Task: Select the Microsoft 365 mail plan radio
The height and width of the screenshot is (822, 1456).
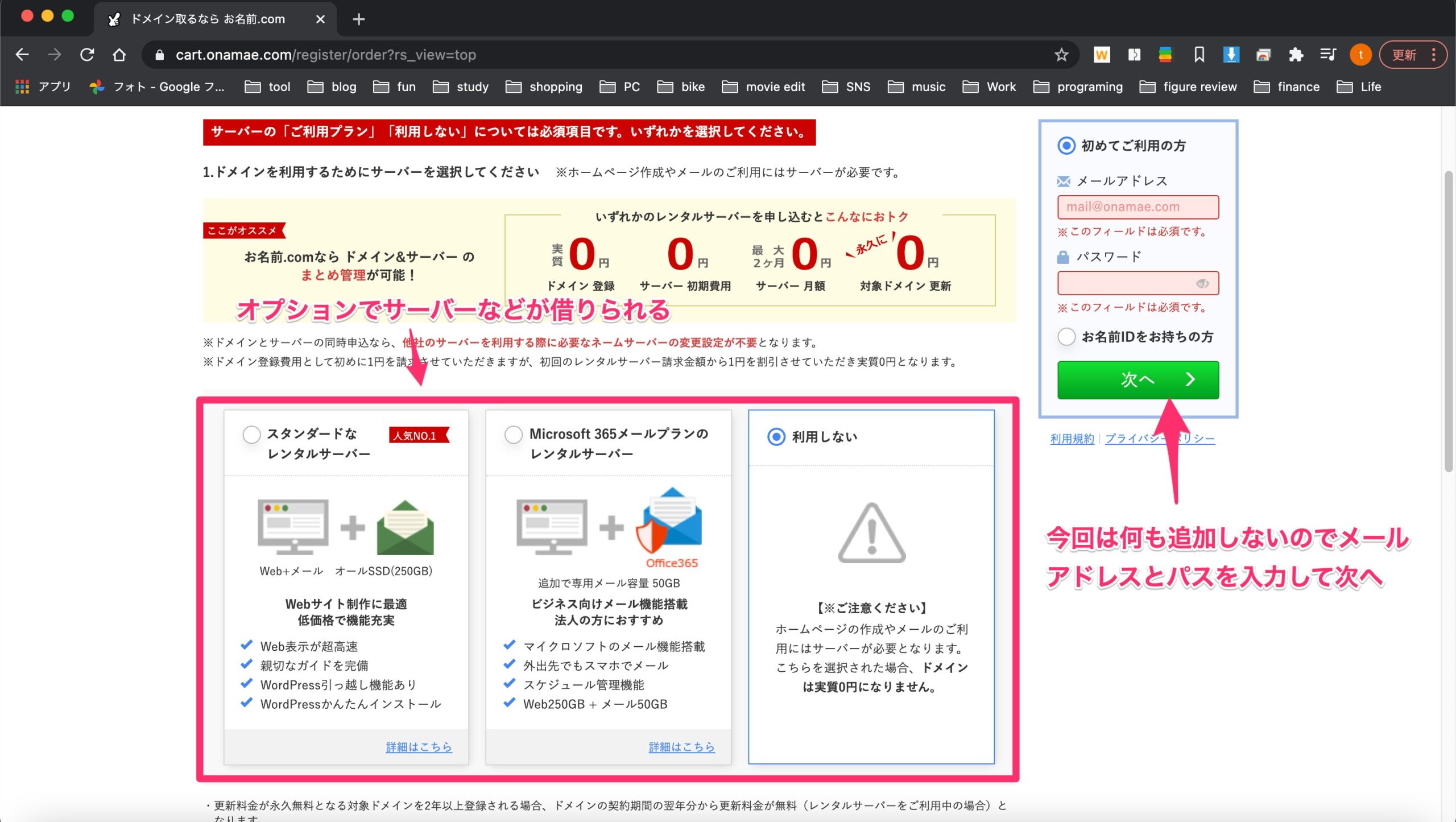Action: click(x=513, y=435)
